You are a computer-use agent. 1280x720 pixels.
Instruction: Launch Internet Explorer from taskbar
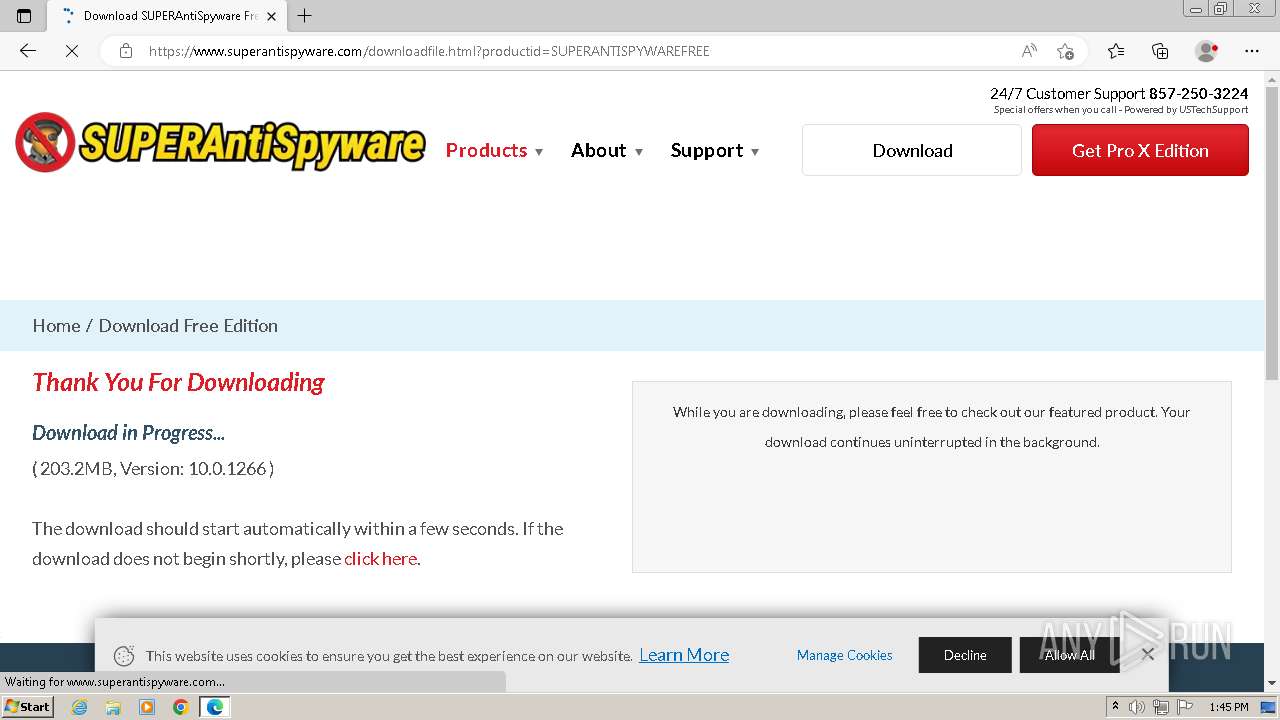pyautogui.click(x=80, y=707)
